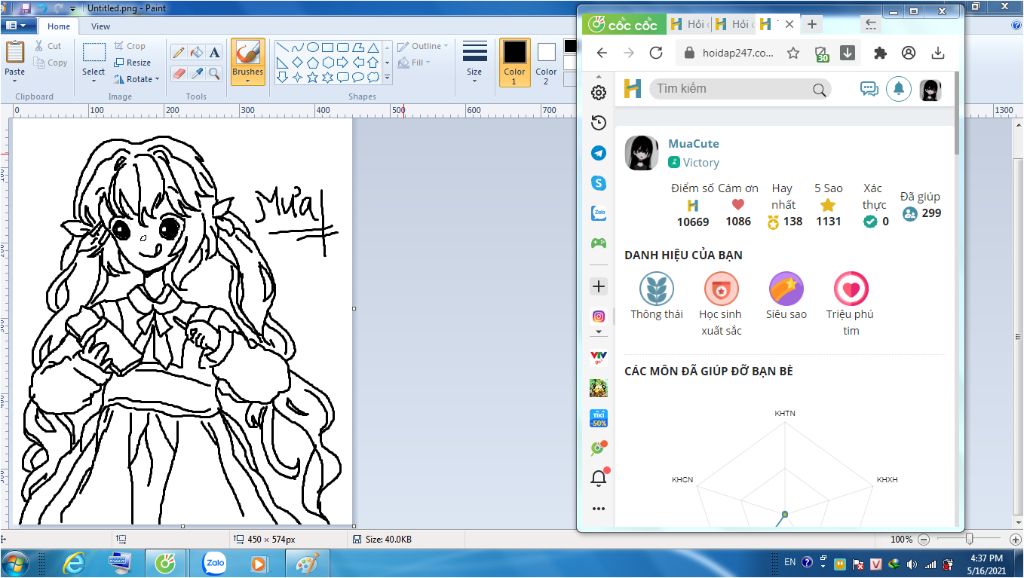Choose the Oval shape in Shapes gallery
This screenshot has height=578, width=1024.
pos(313,48)
